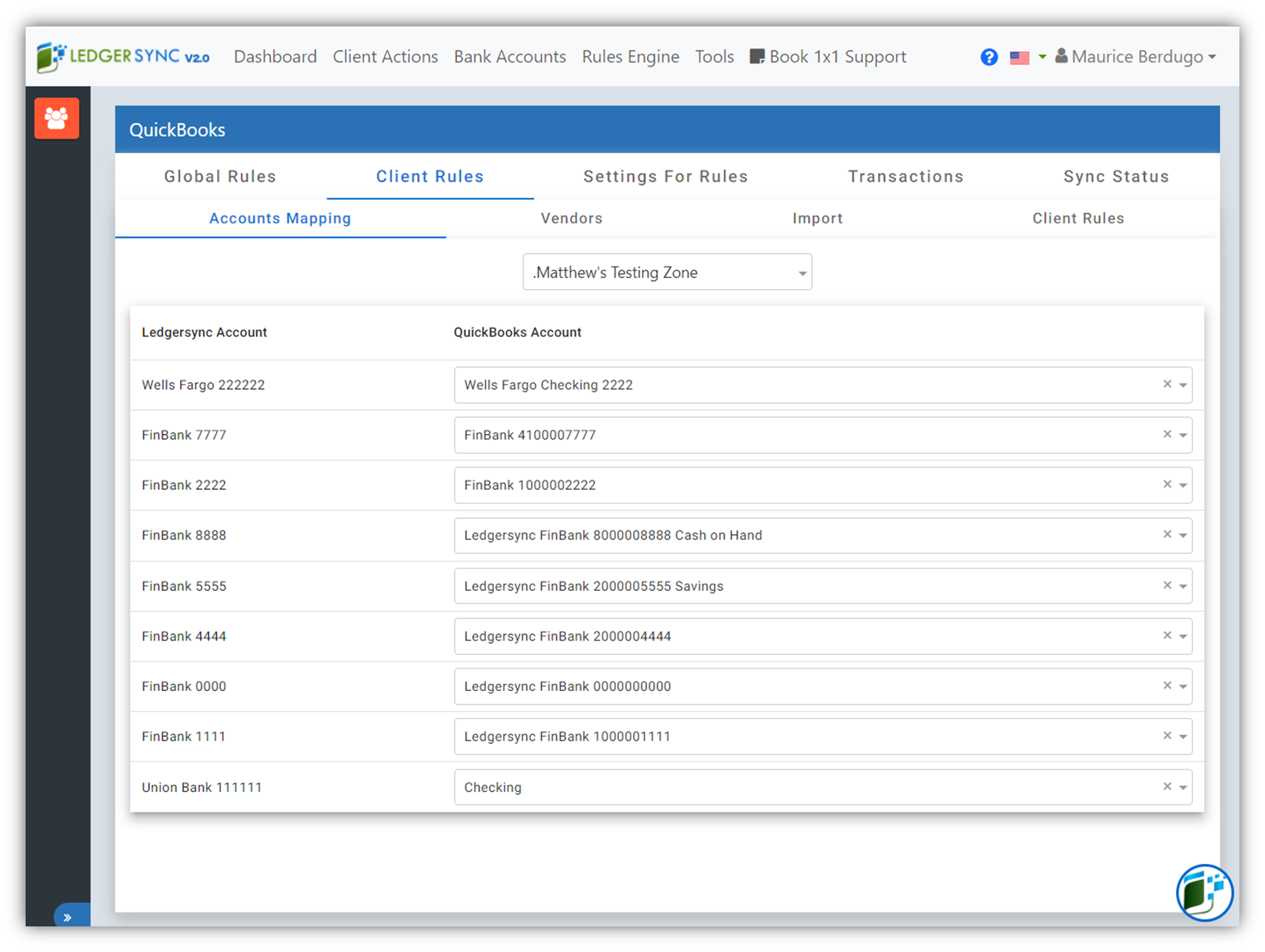
Task: Clear the 2000005555 Savings mapping
Action: [x=1167, y=585]
